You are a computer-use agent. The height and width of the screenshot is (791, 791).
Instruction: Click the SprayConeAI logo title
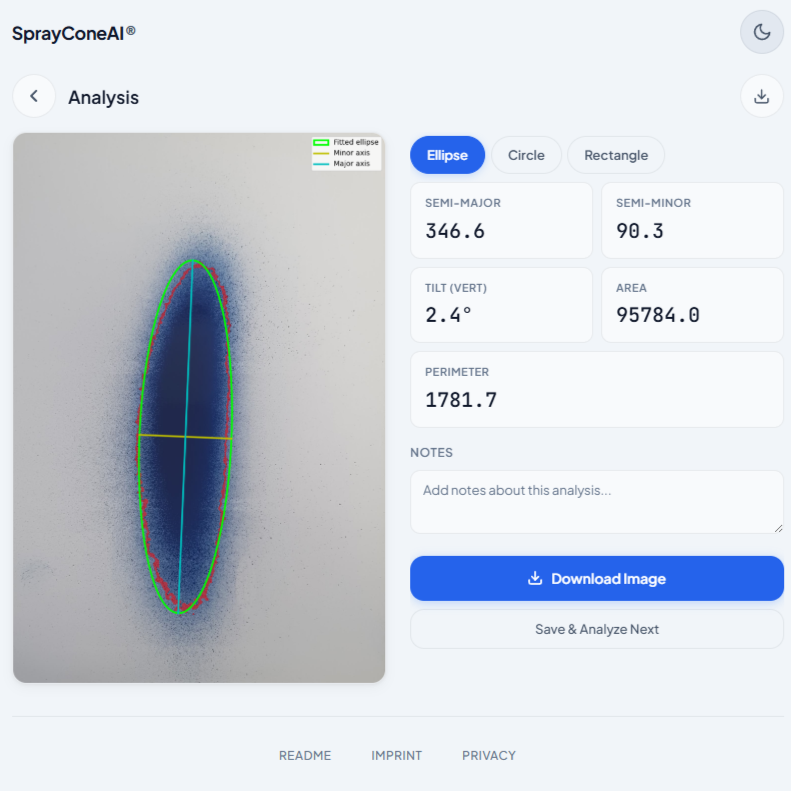tap(73, 33)
